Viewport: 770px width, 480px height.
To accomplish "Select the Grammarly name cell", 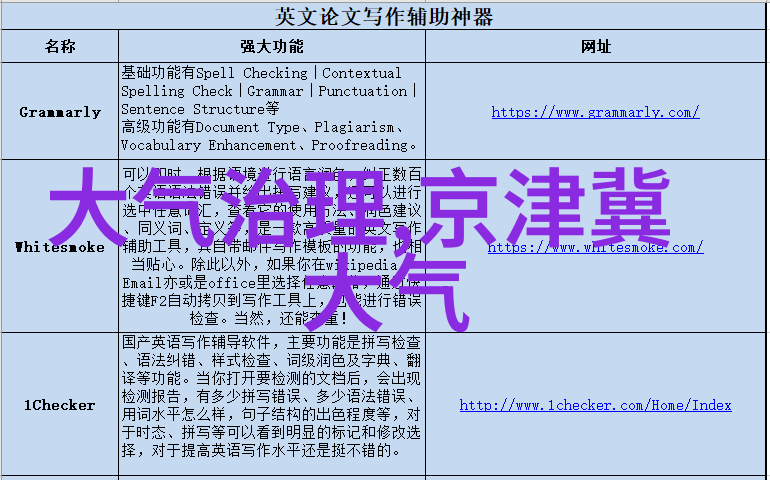I will pyautogui.click(x=60, y=112).
